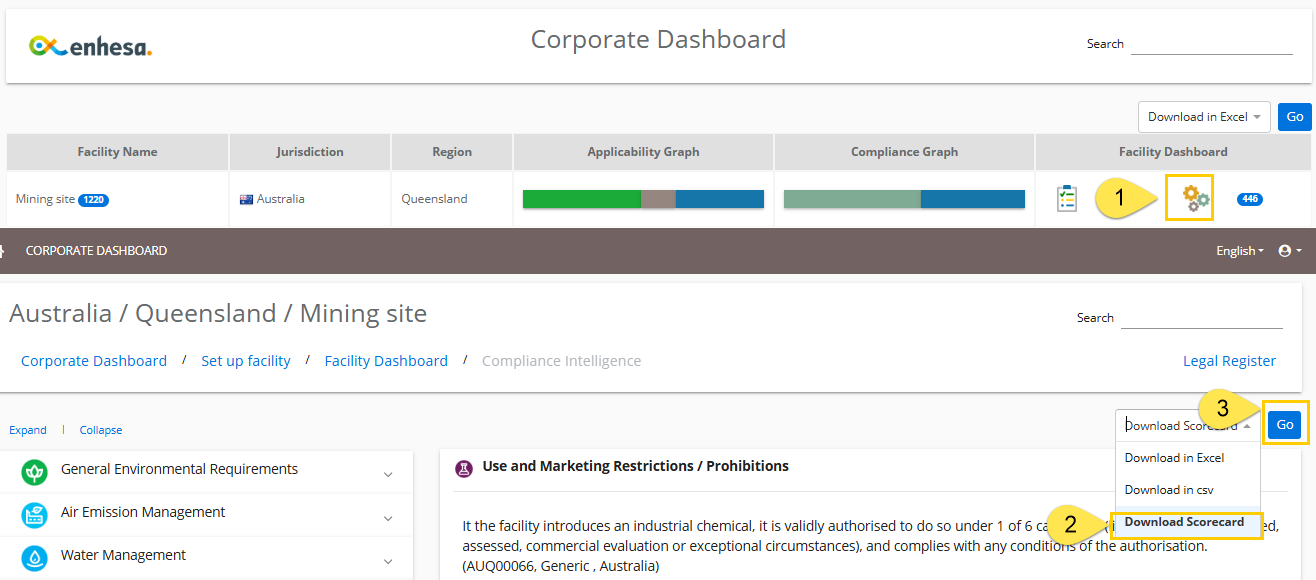The image size is (1316, 580).
Task: Click the 446 count badge
Action: coord(1250,199)
